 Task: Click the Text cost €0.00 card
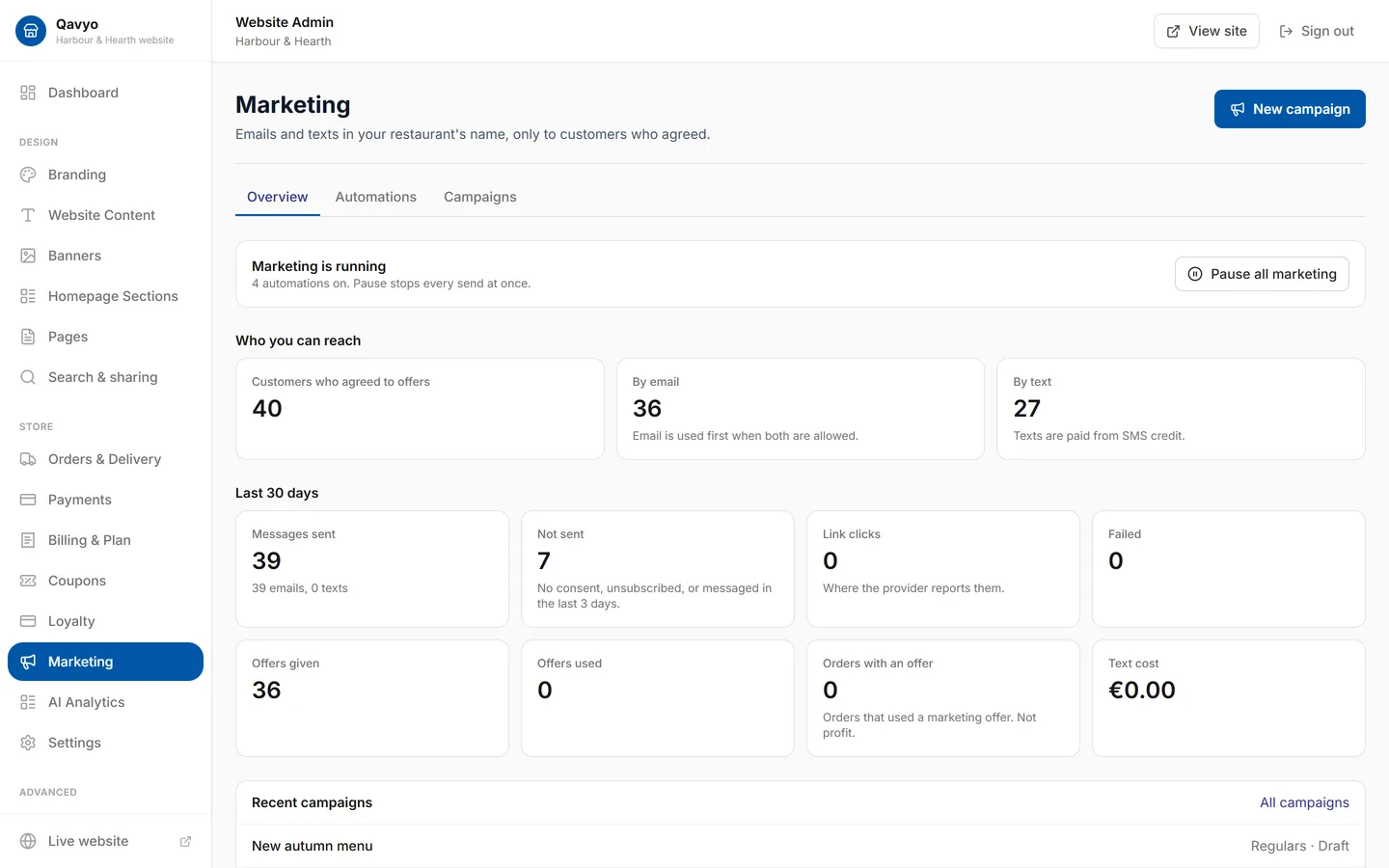[1229, 698]
